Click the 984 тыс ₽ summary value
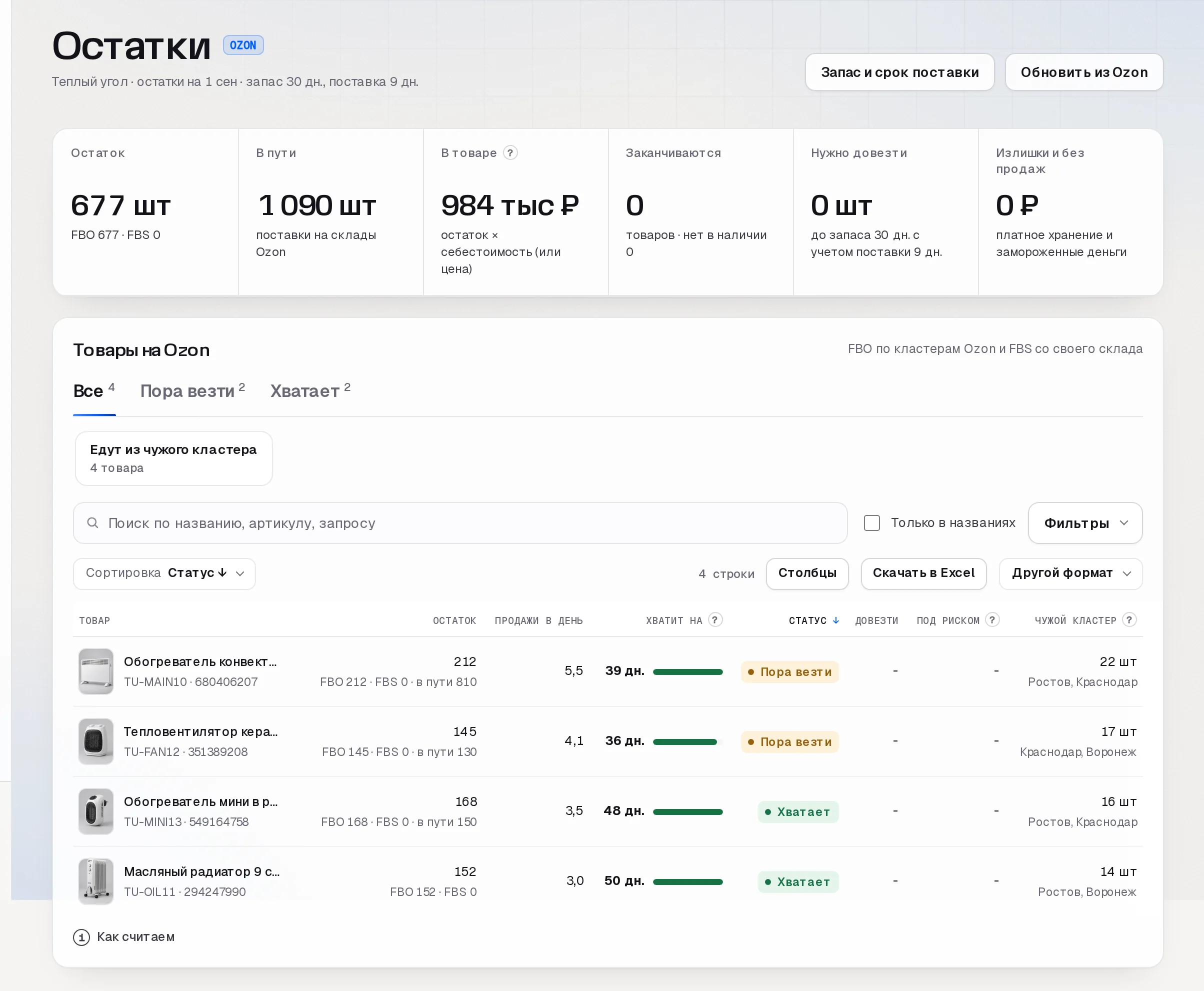The width and height of the screenshot is (1204, 991). pyautogui.click(x=510, y=205)
